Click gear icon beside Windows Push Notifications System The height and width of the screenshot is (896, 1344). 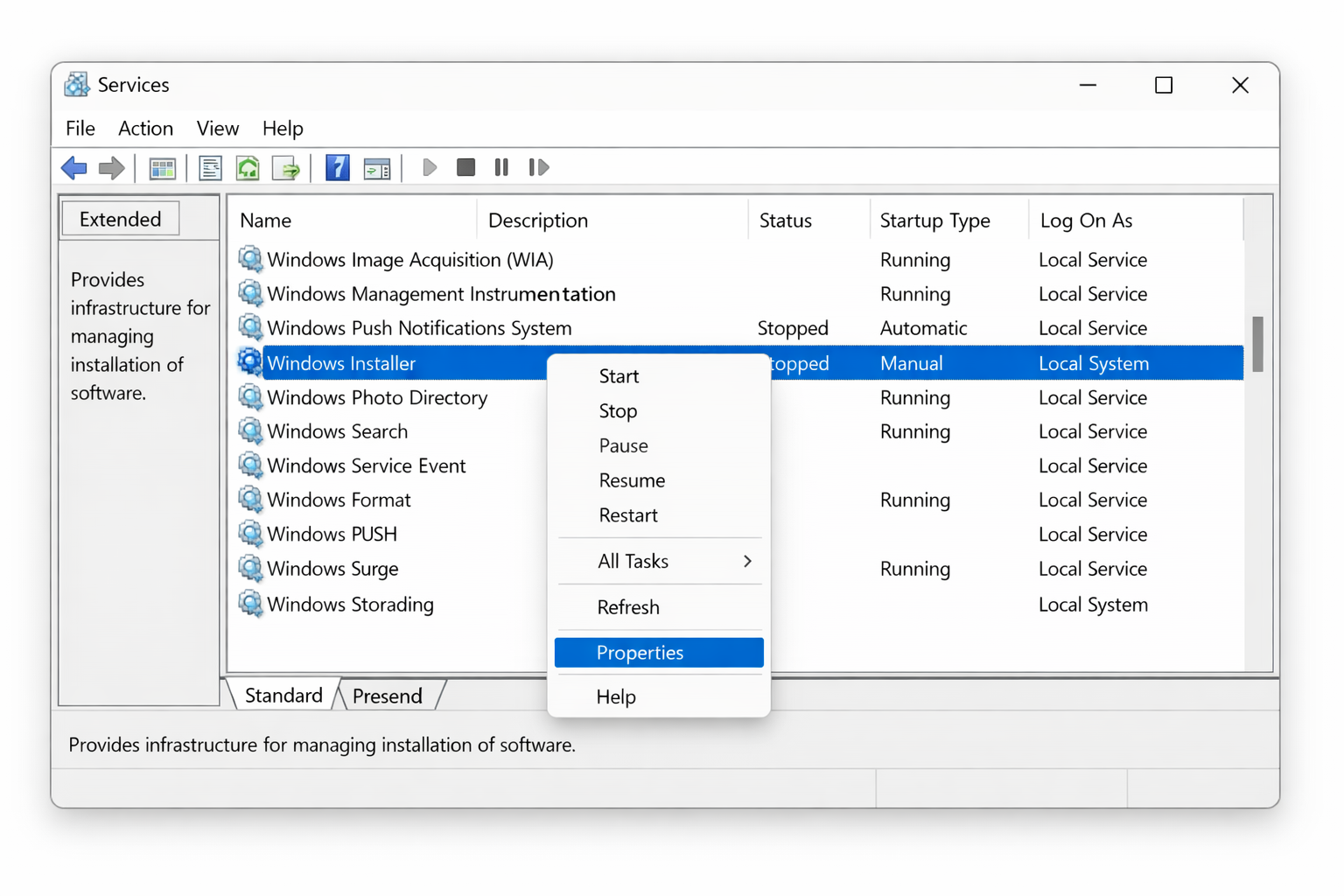coord(250,327)
